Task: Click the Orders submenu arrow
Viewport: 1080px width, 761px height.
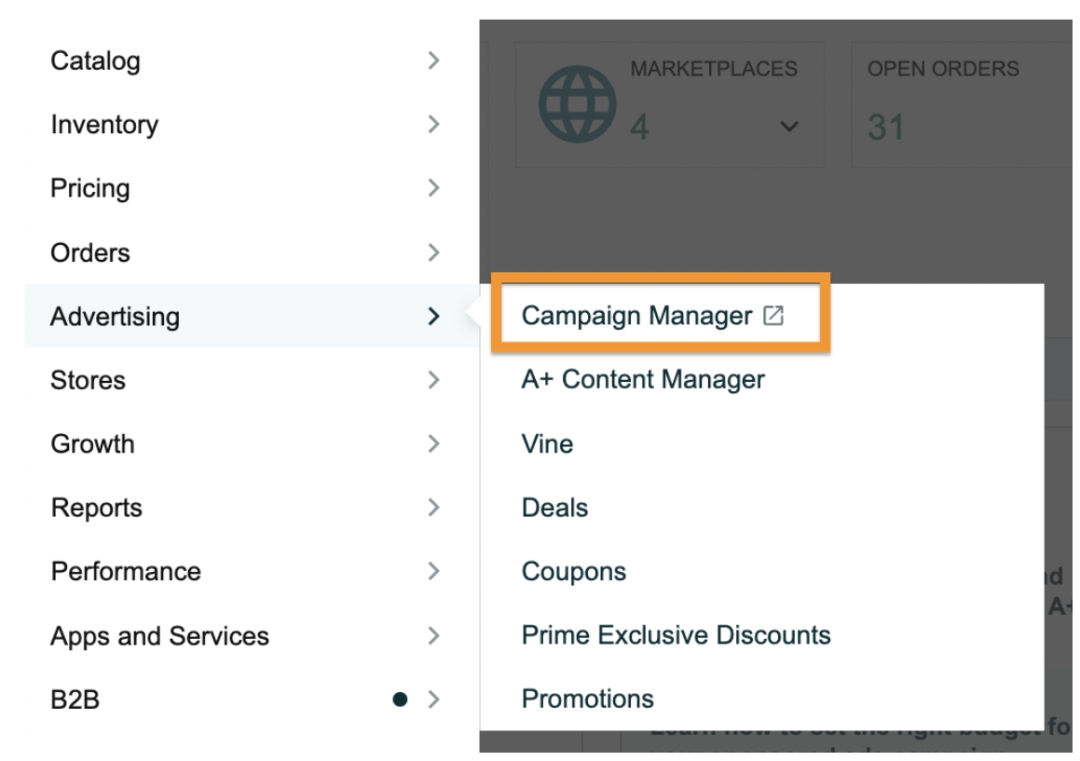Action: pos(433,253)
